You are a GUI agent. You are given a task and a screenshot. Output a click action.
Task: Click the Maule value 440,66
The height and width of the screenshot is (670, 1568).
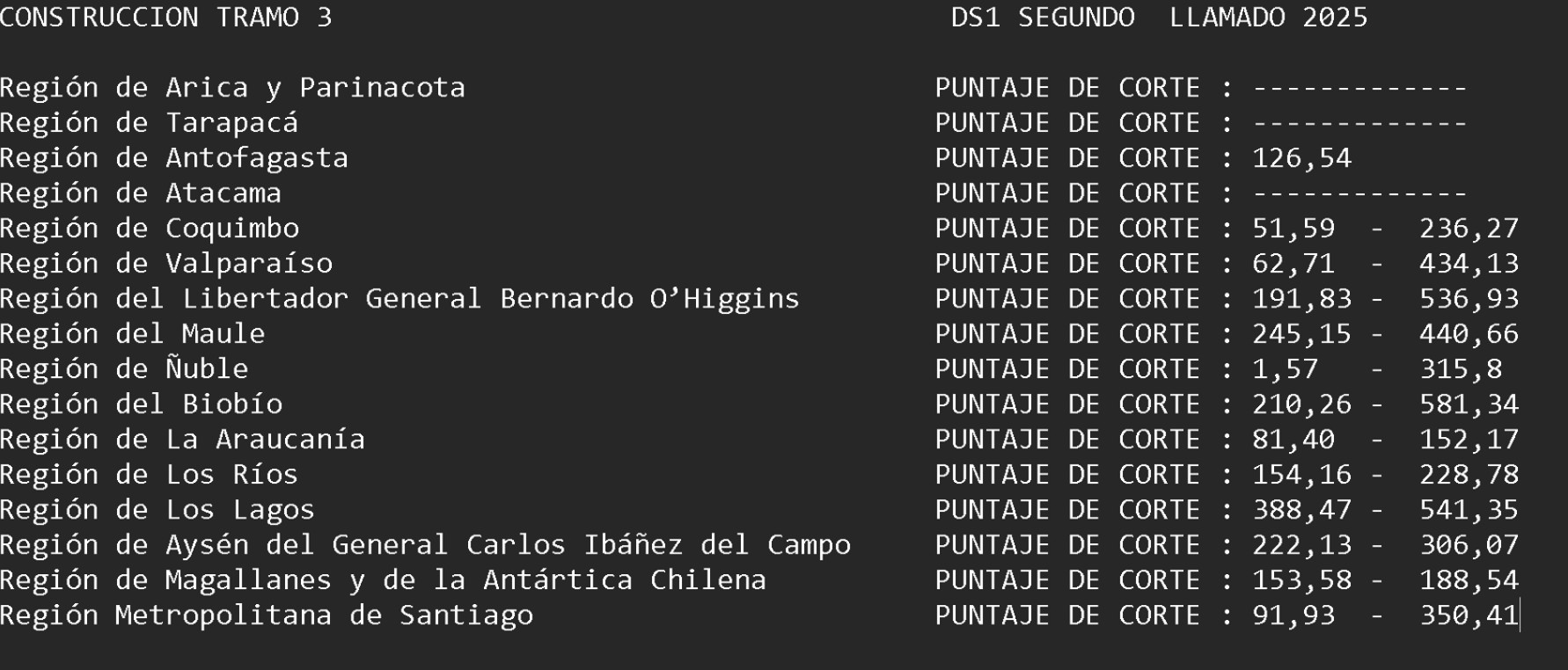1469,334
